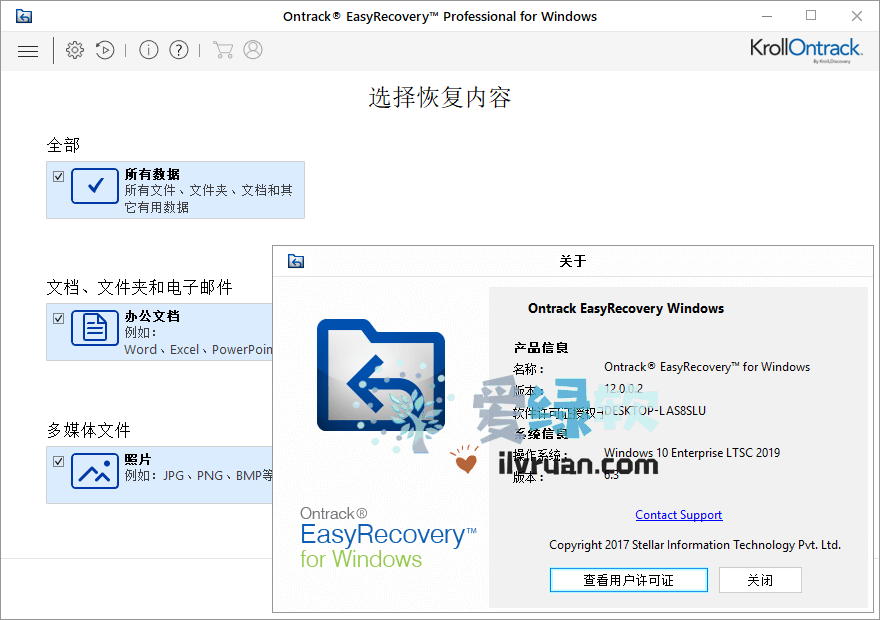Click the 查看用户许可证 button
Viewport: 880px width, 620px height.
629,580
